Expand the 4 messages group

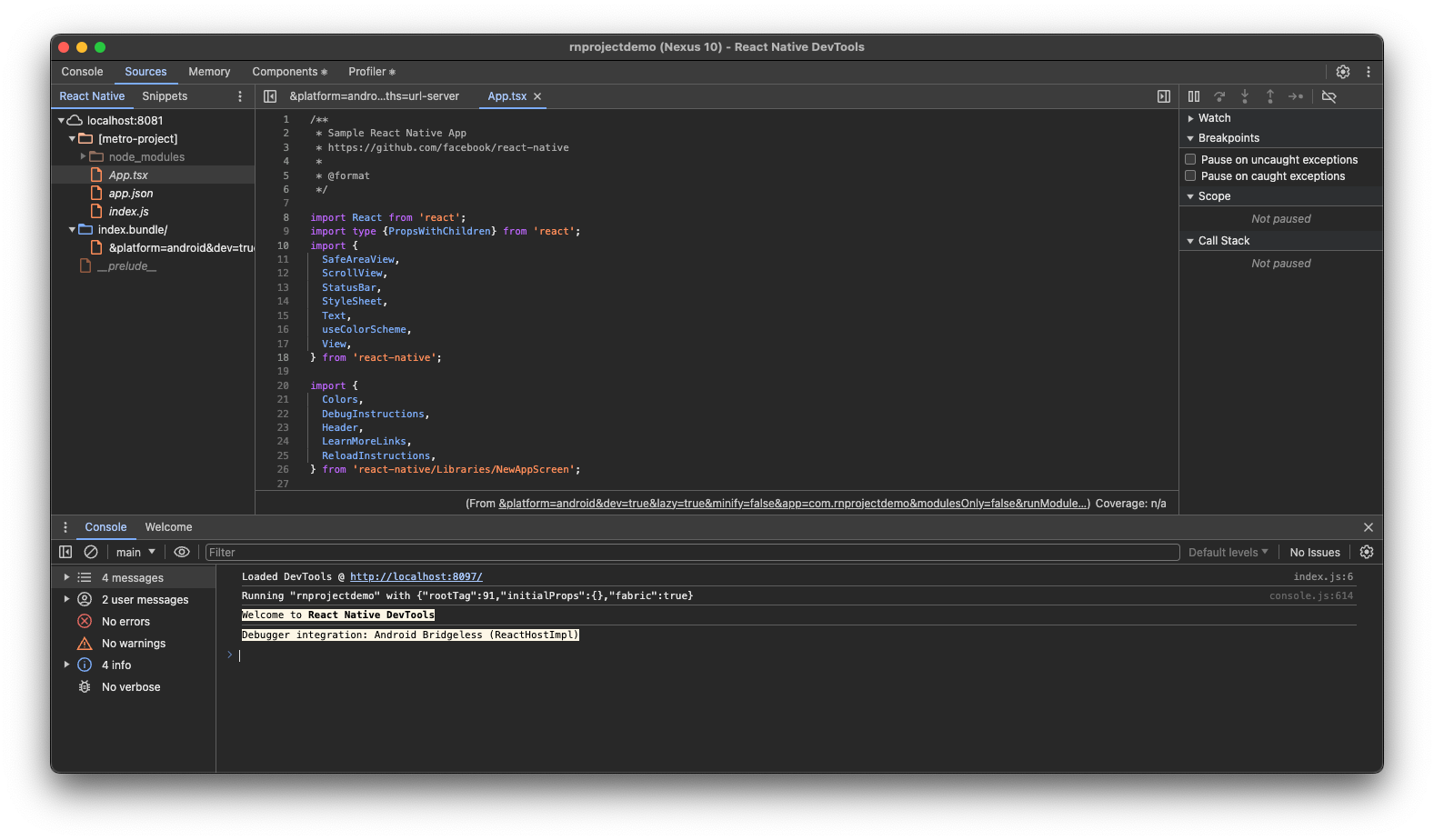[x=66, y=577]
